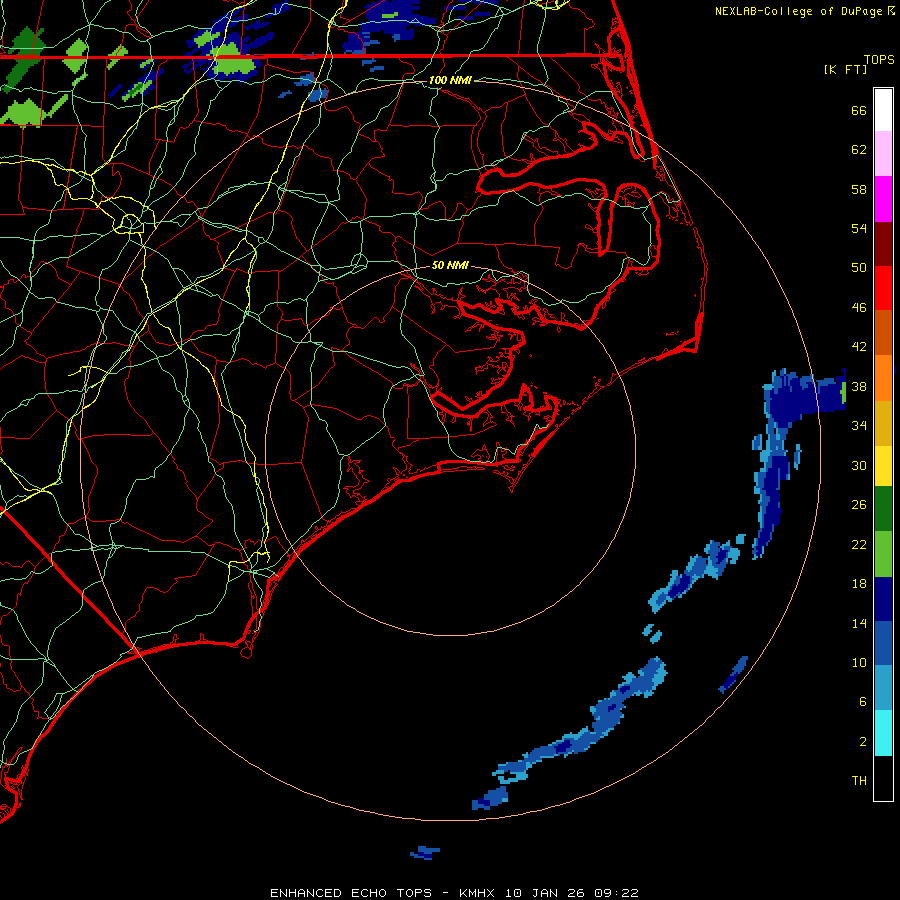900x900 pixels.
Task: Click the magenta legend swatch
Action: 883,199
